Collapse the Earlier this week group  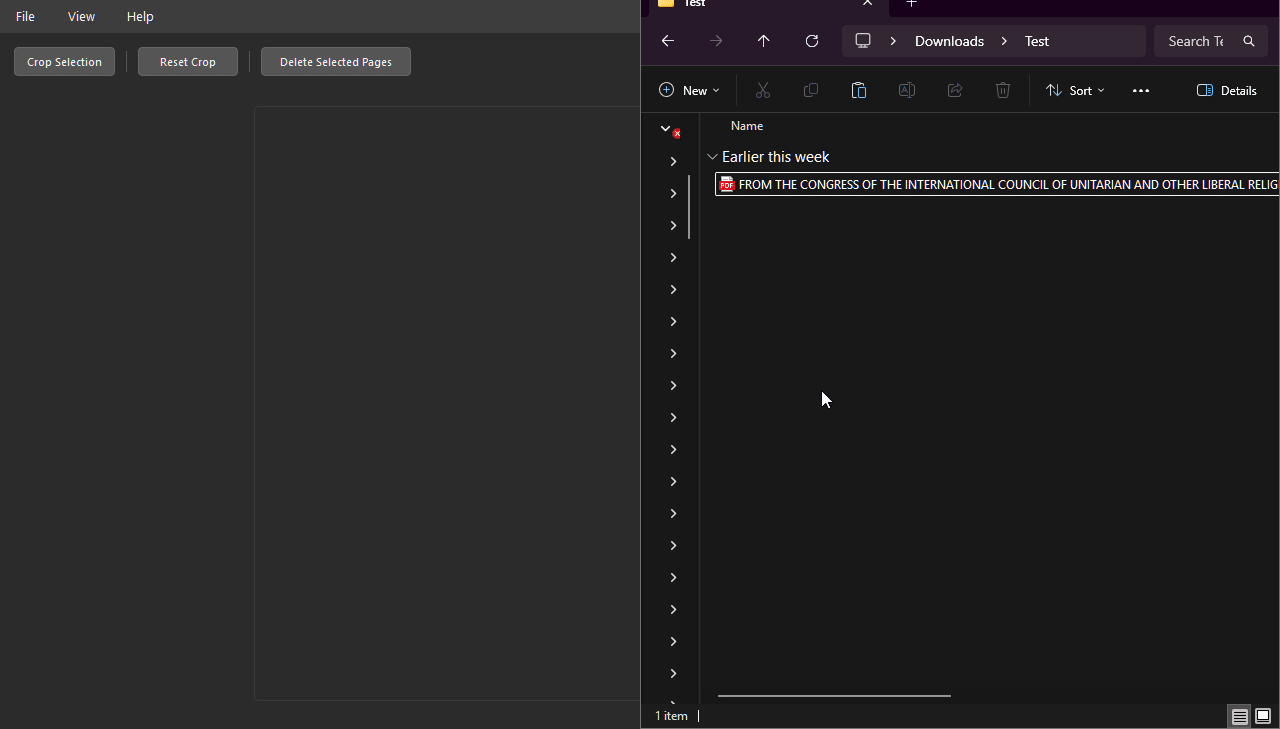(x=712, y=157)
